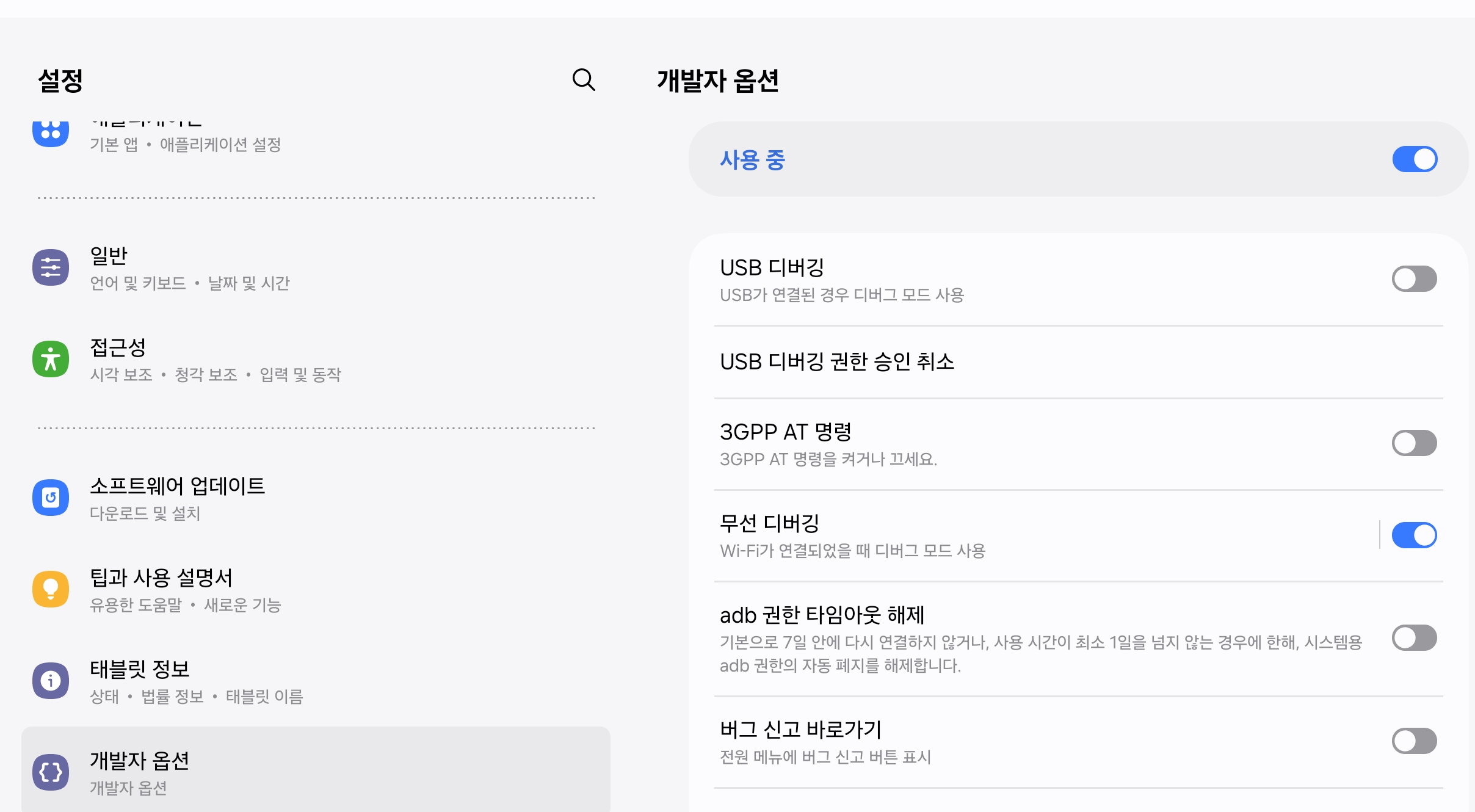Enable adb 권한 타임아웃 해제 switch
Viewport: 1475px width, 812px height.
pos(1414,638)
